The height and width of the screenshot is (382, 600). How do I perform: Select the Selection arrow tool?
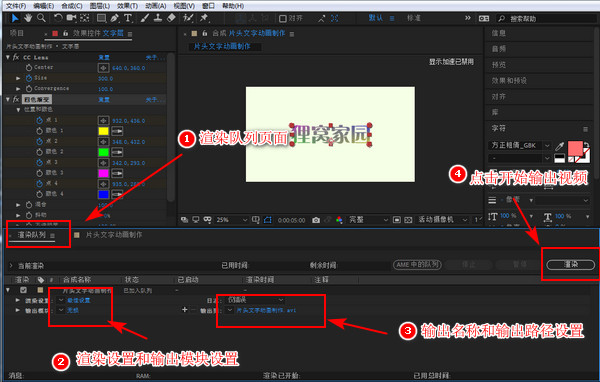(15, 18)
